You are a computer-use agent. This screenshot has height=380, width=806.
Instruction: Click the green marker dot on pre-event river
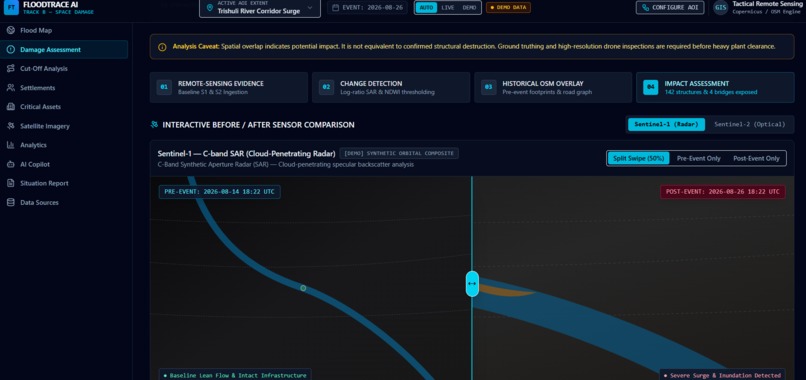click(x=303, y=288)
